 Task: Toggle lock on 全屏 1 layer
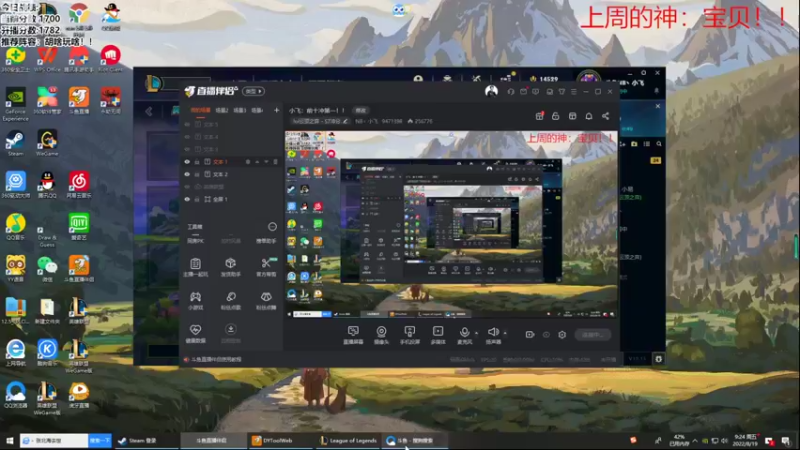(197, 199)
